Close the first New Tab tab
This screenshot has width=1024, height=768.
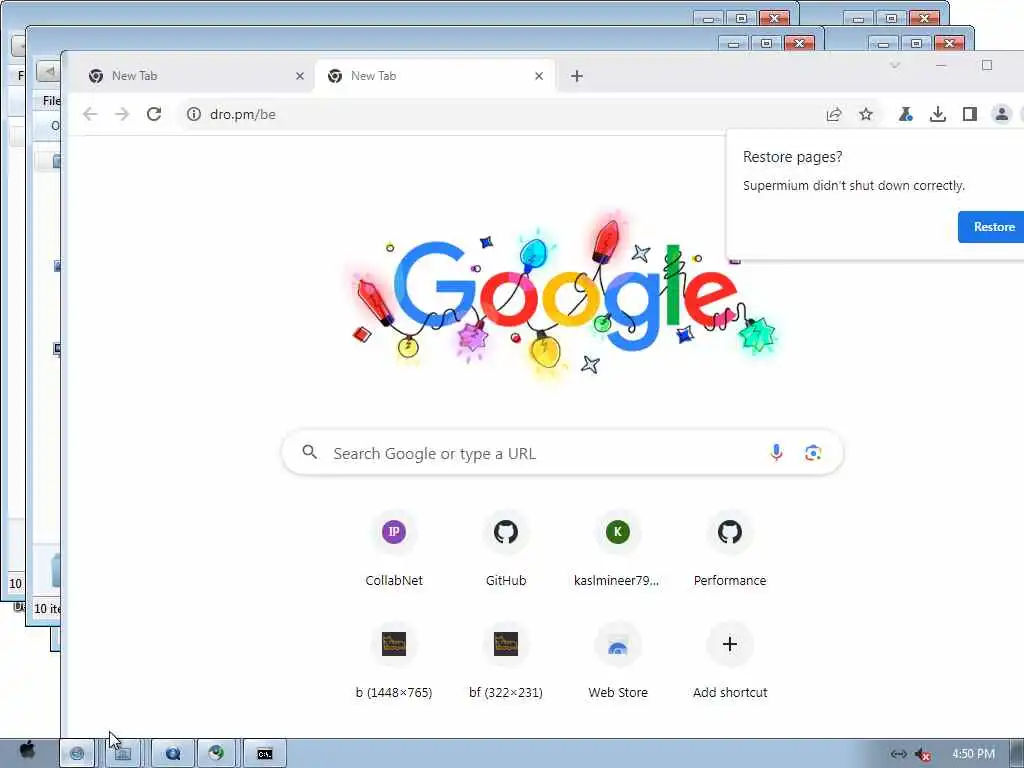(300, 76)
